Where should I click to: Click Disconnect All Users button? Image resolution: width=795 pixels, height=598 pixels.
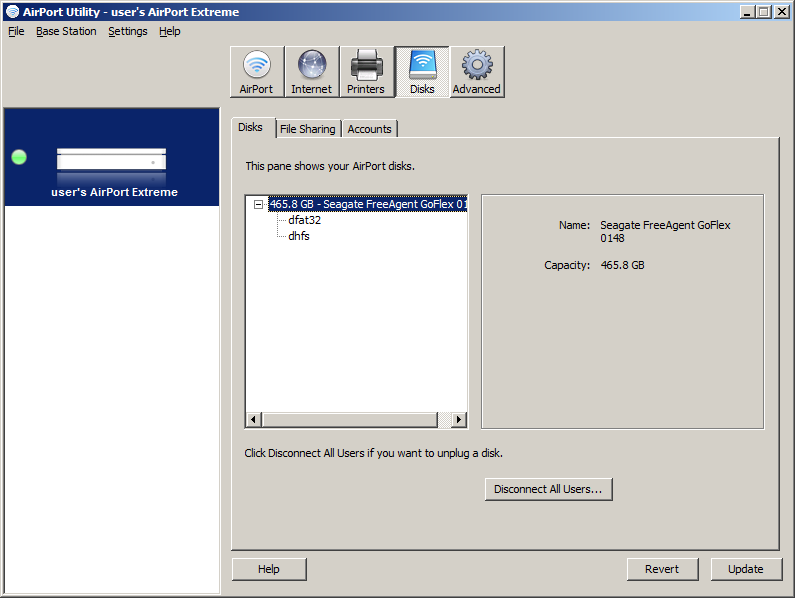pyautogui.click(x=548, y=489)
